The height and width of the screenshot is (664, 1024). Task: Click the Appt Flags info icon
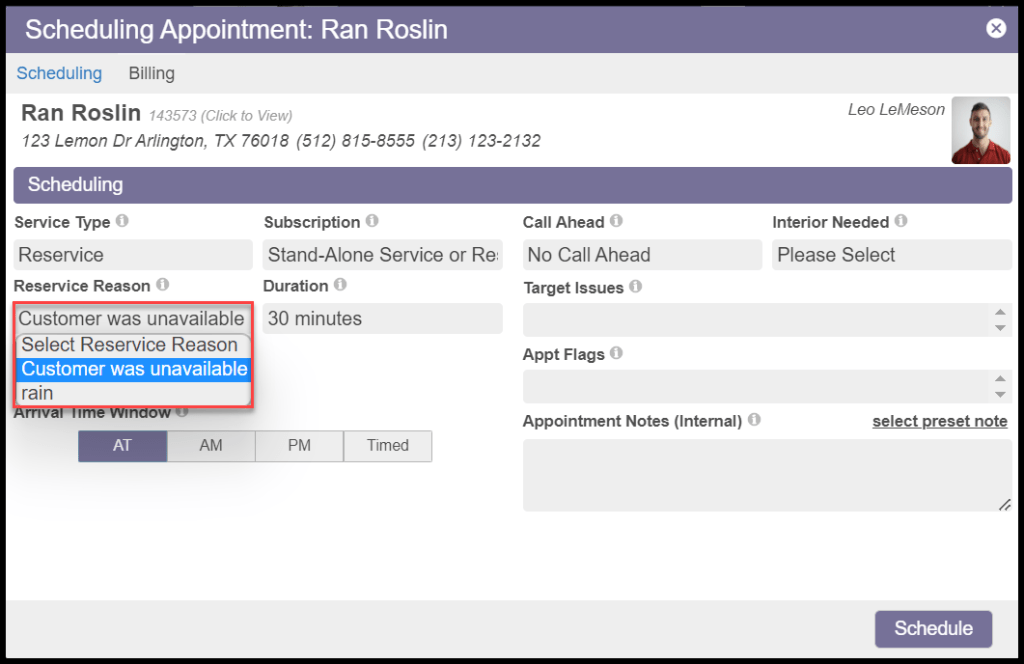pyautogui.click(x=616, y=353)
